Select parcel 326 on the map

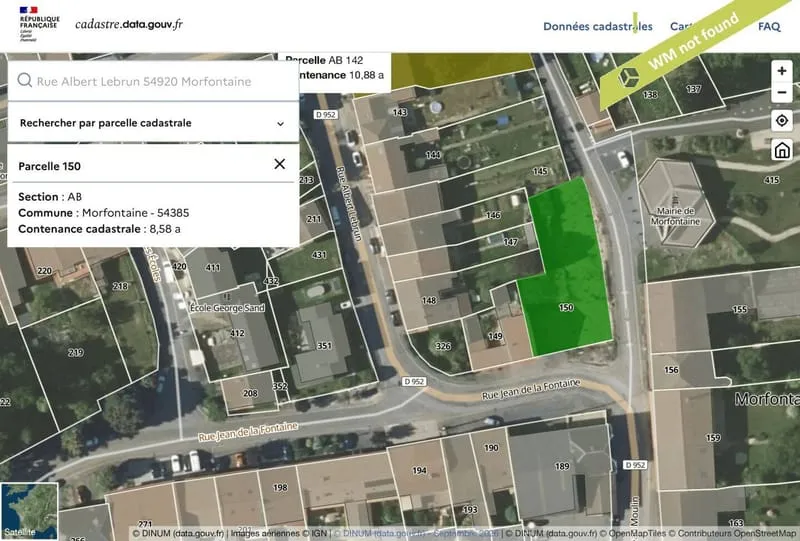[443, 346]
